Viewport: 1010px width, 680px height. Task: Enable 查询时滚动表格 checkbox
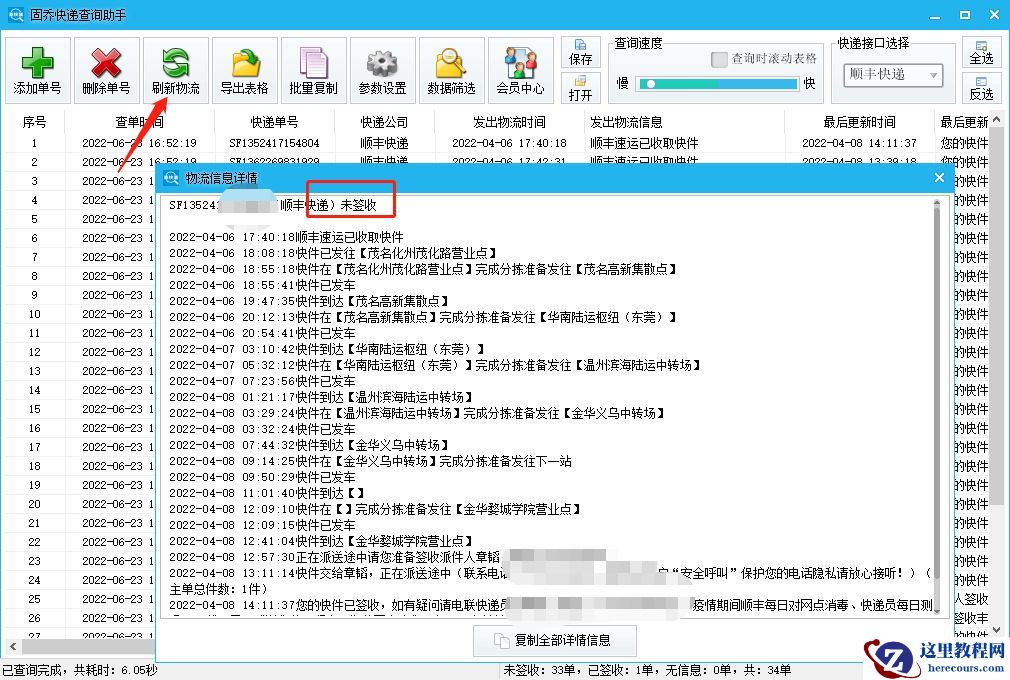pos(719,59)
